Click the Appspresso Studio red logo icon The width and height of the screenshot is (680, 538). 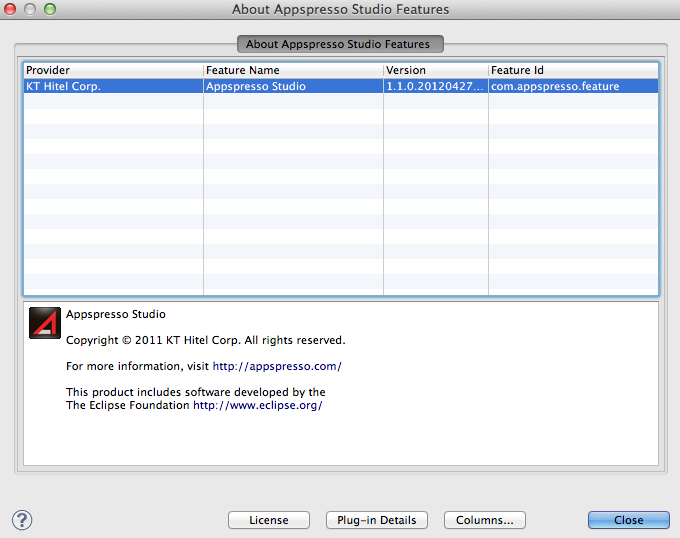click(45, 323)
